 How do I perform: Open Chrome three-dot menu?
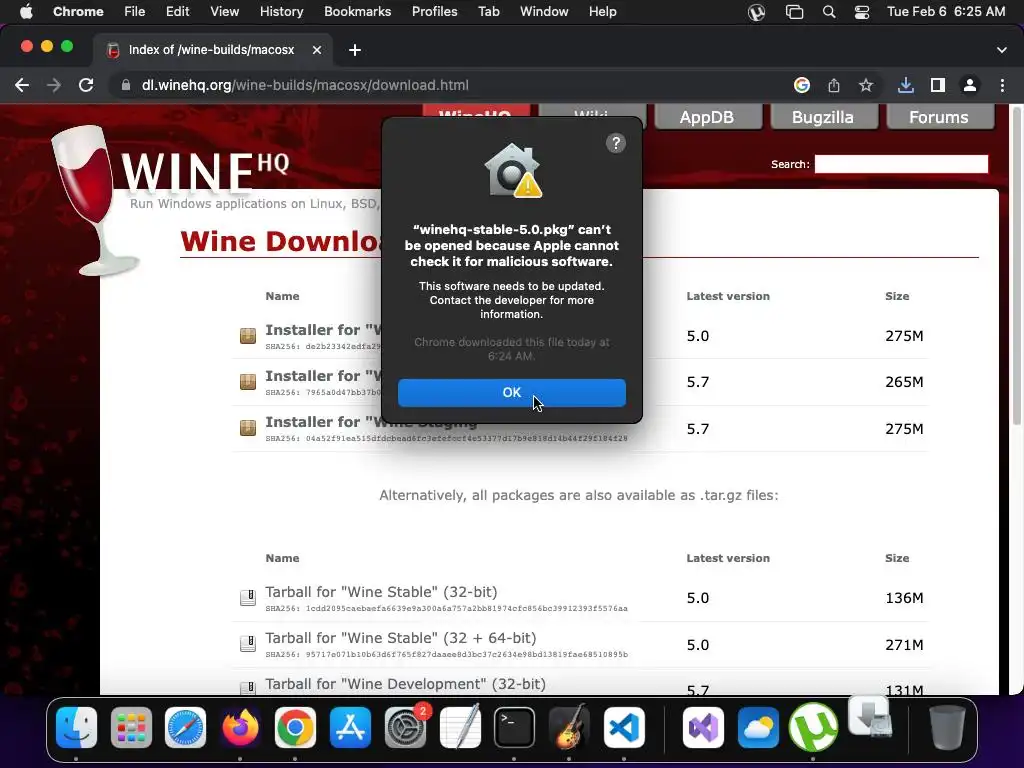1002,85
